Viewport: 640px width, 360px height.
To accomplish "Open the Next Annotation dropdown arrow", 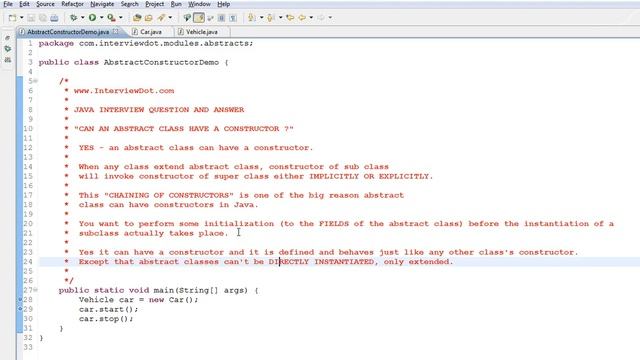I will point(261,18).
